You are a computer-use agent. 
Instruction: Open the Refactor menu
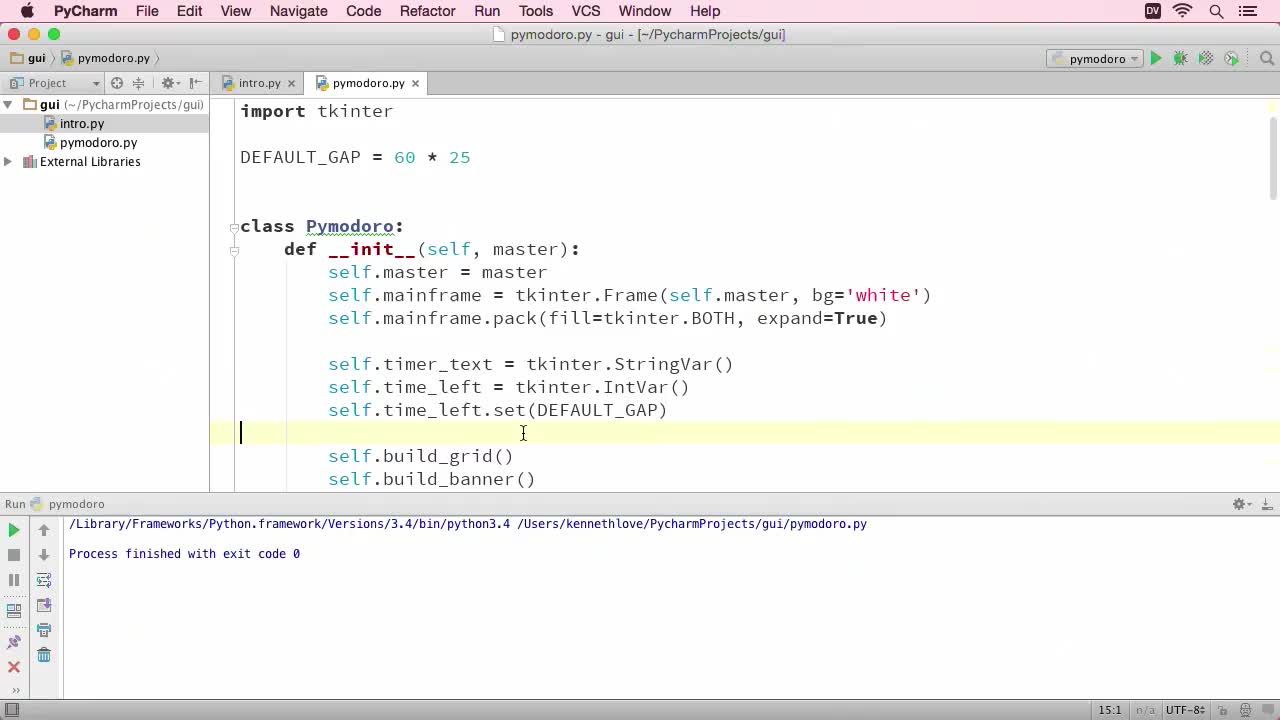[427, 11]
